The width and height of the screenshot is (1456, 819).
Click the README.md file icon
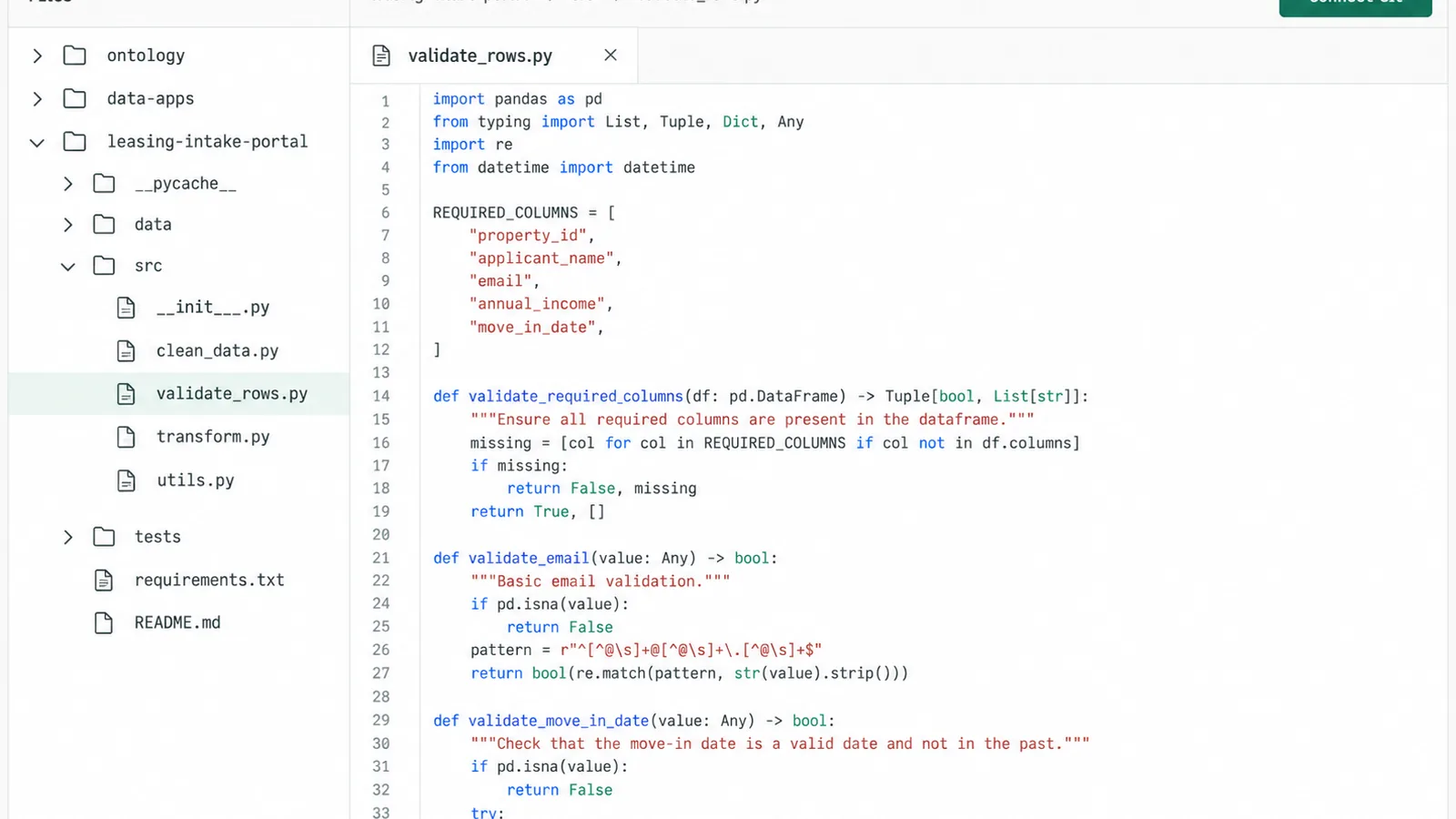coord(104,622)
